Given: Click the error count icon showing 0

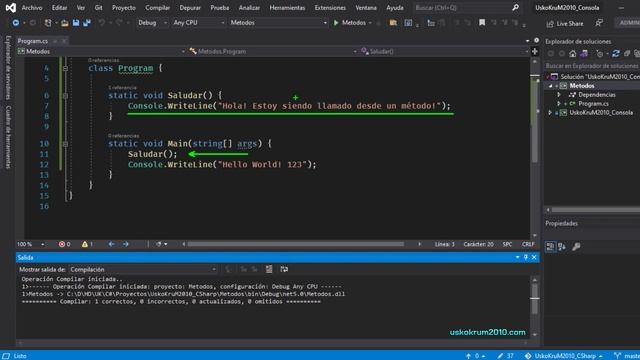Looking at the screenshot, I should click(62, 244).
